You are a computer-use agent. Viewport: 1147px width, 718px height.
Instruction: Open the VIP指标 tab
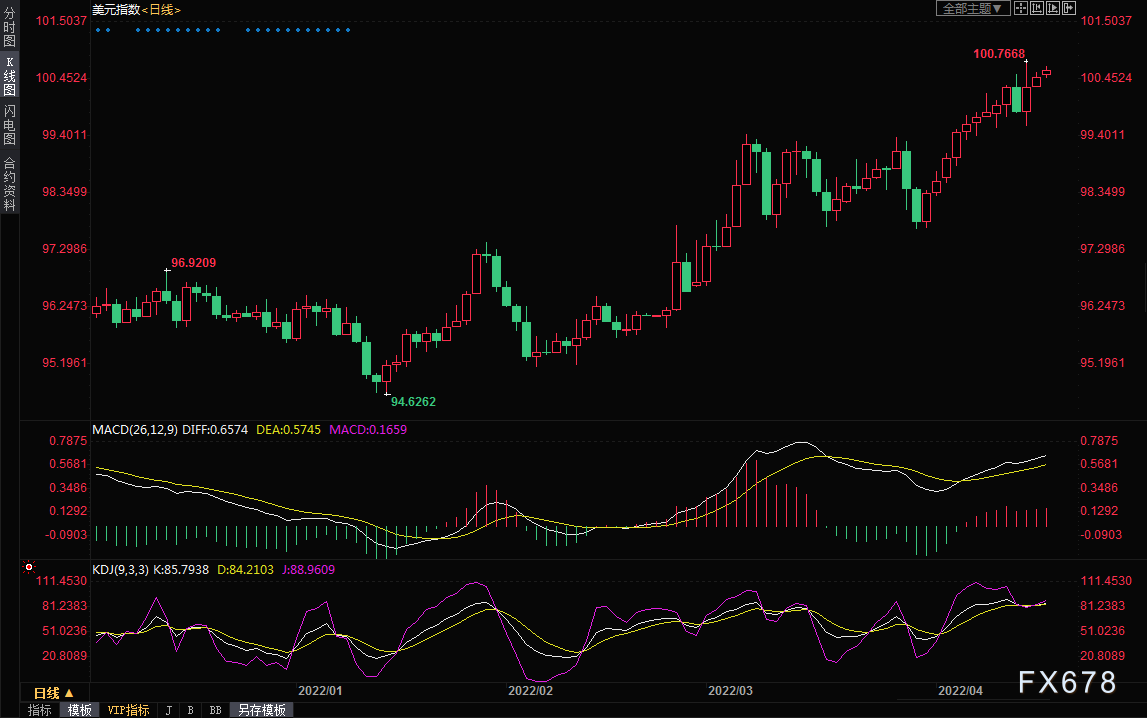(x=128, y=710)
